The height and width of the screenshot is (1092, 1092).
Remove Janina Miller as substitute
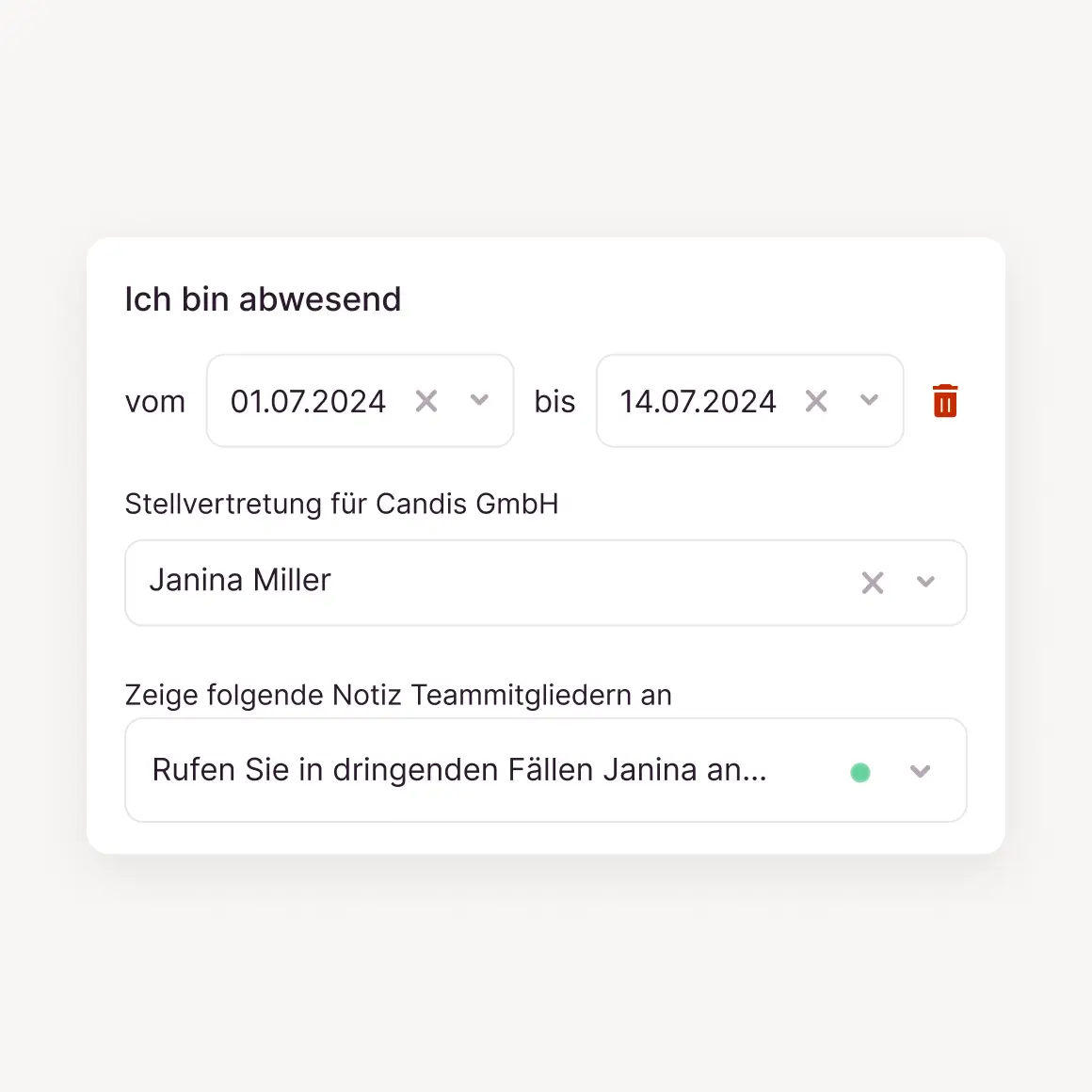873,583
